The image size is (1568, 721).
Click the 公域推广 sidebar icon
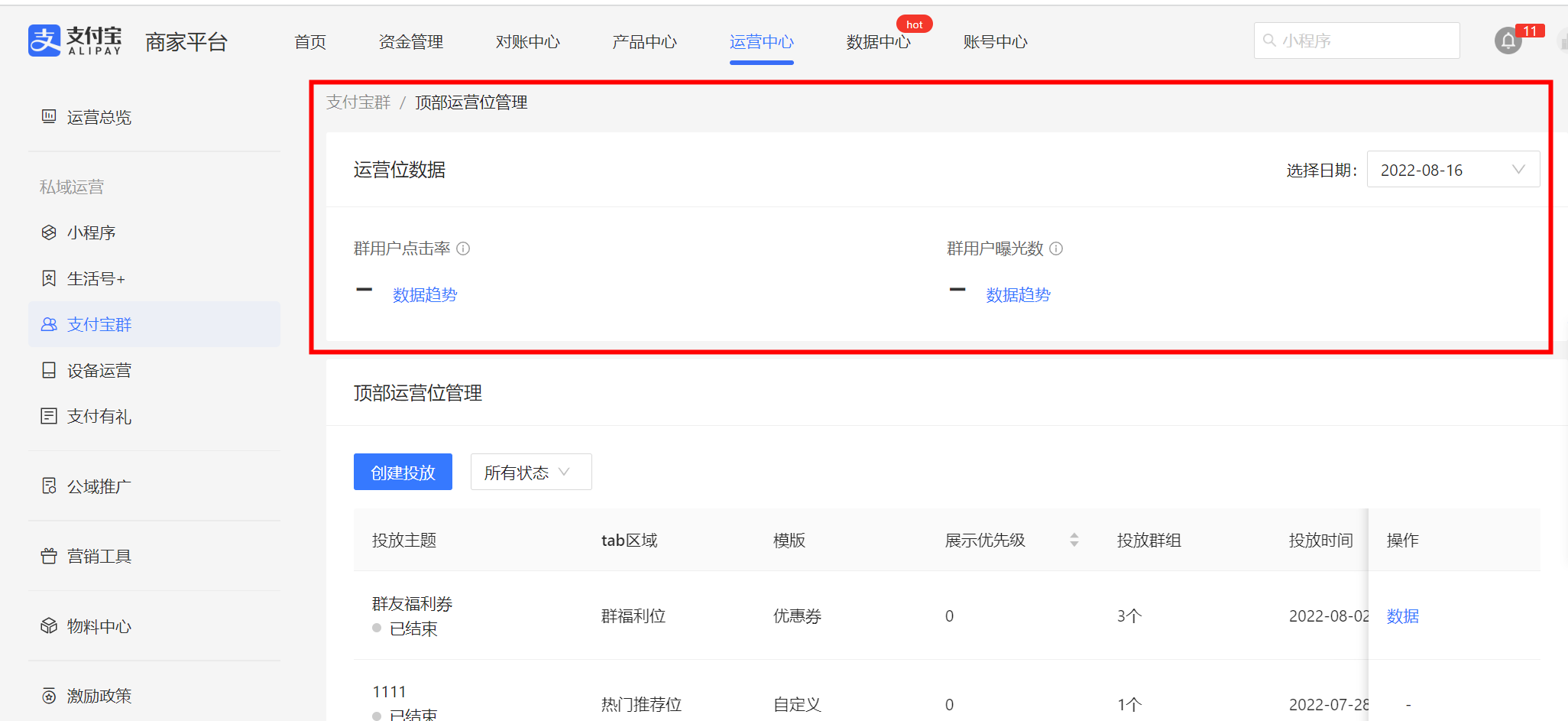pos(49,486)
